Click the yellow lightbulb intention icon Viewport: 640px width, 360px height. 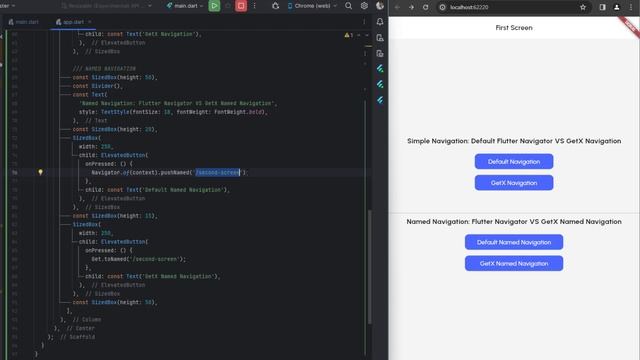[x=40, y=172]
